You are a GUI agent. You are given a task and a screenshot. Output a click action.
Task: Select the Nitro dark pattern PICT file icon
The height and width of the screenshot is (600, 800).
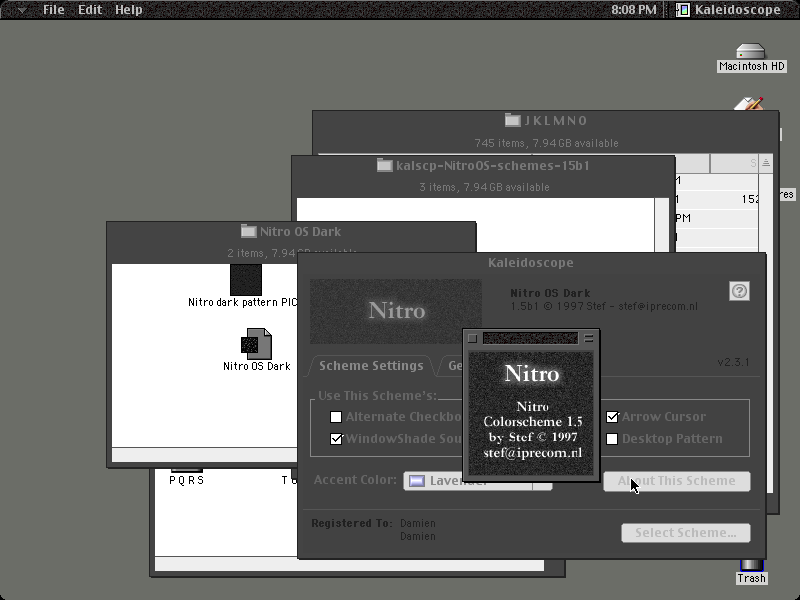[x=245, y=280]
